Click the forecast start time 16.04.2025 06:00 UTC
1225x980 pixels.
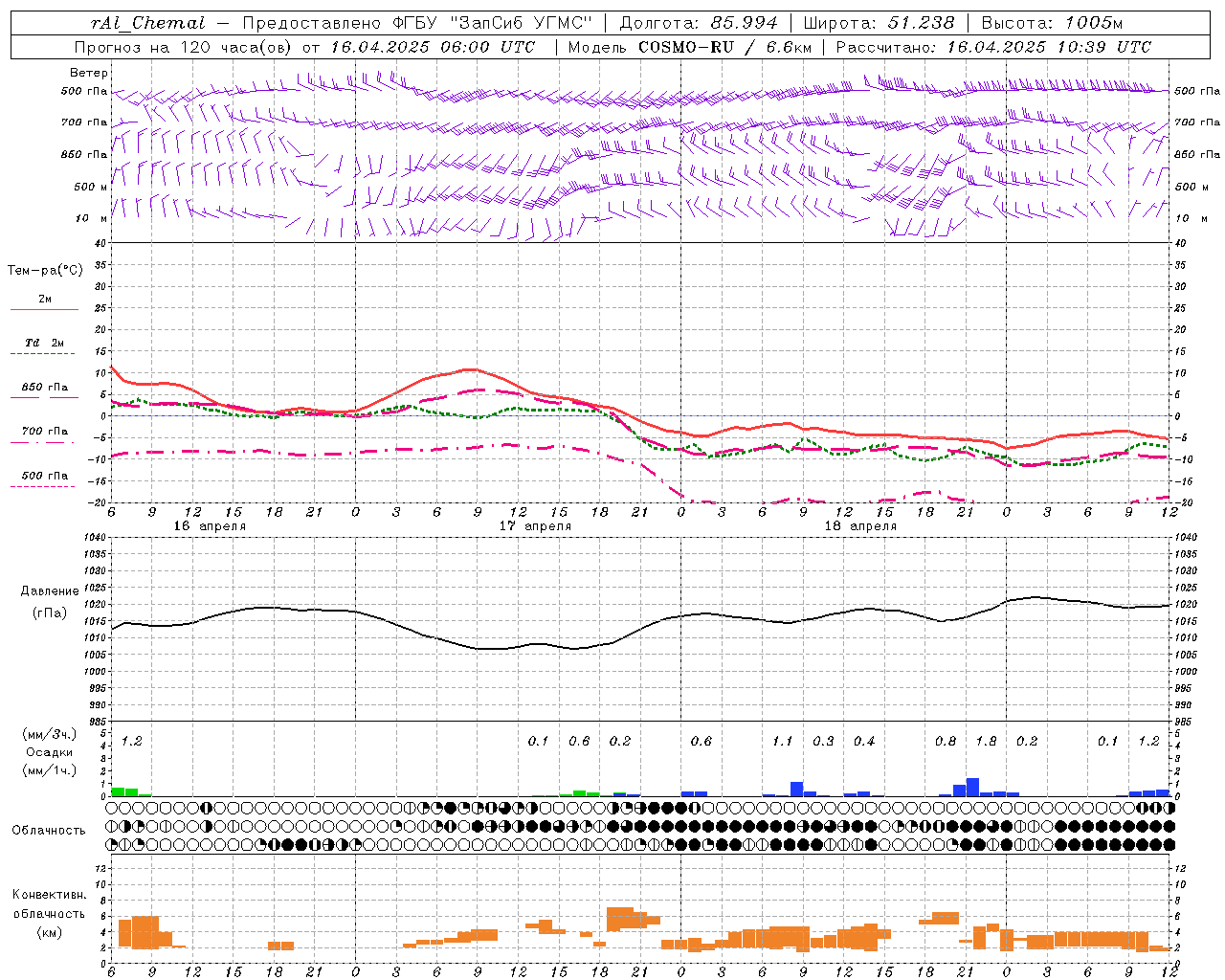[x=433, y=47]
